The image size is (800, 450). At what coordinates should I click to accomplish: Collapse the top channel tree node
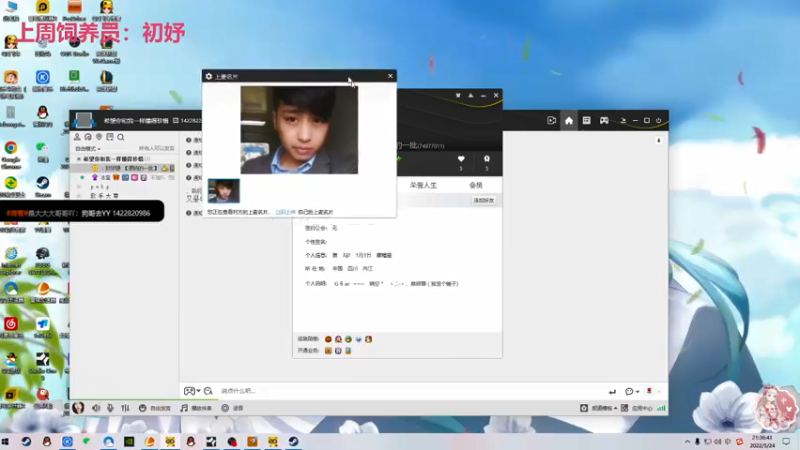[x=79, y=159]
